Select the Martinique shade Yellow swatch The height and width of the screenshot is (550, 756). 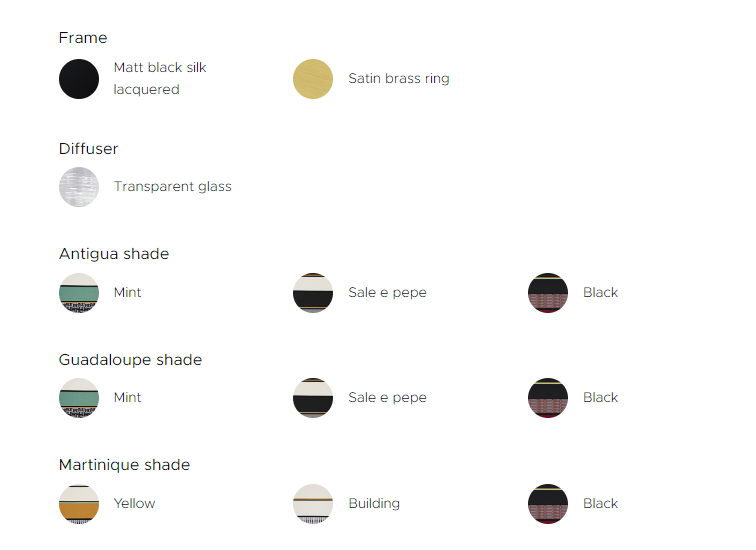(x=79, y=504)
